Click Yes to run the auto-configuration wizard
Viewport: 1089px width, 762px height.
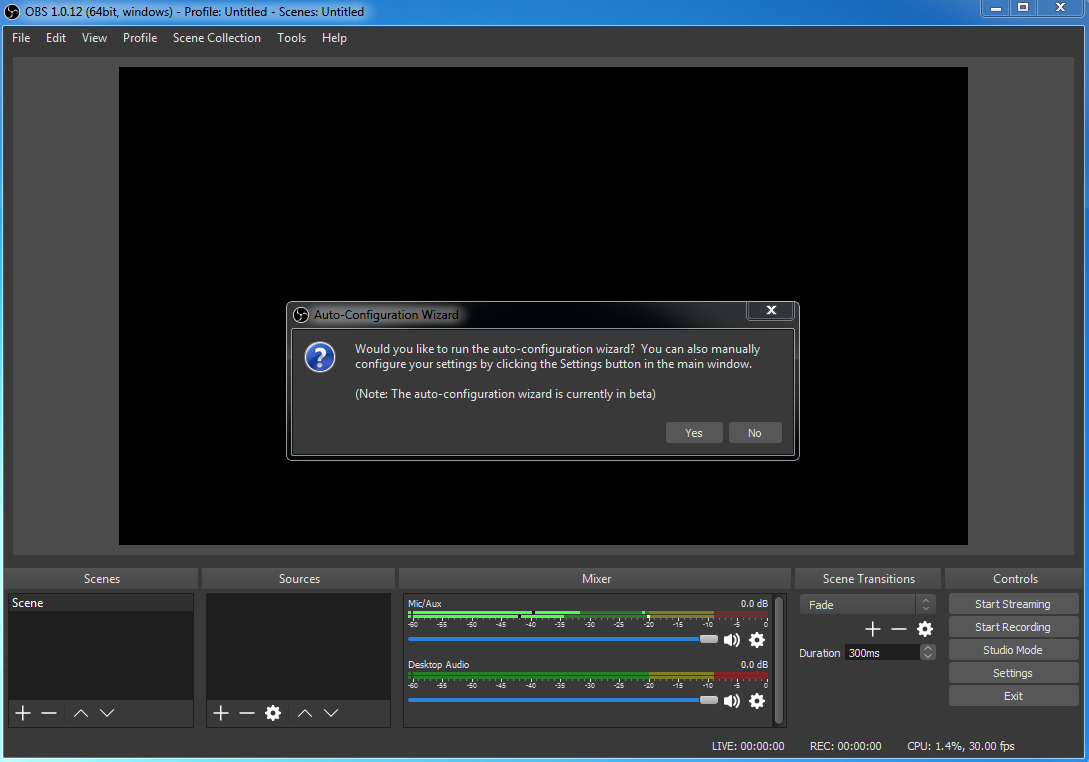pos(694,433)
